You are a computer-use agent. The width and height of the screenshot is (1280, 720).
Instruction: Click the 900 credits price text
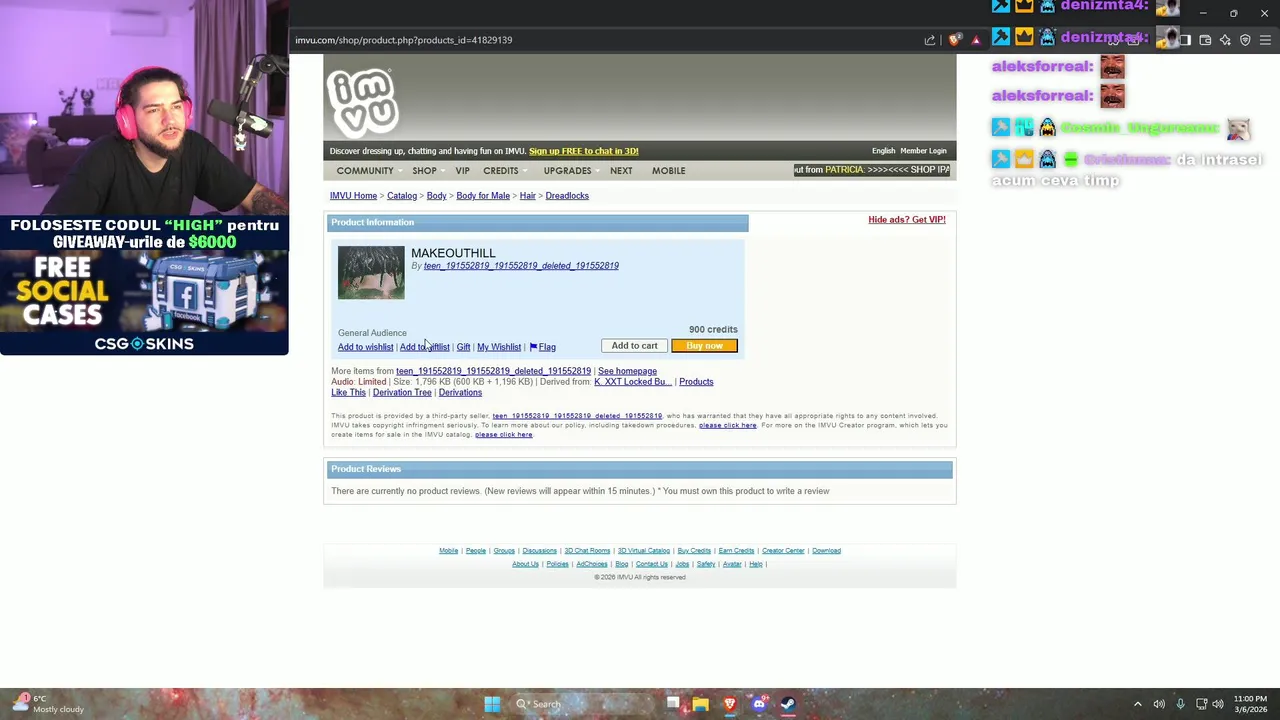coord(713,329)
